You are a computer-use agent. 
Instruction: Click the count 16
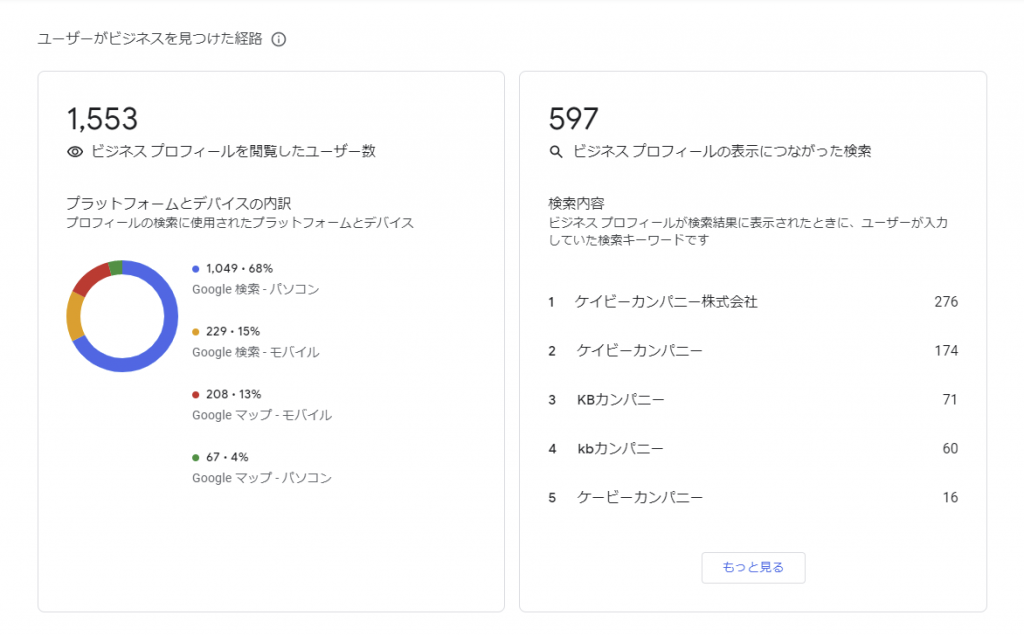point(950,498)
